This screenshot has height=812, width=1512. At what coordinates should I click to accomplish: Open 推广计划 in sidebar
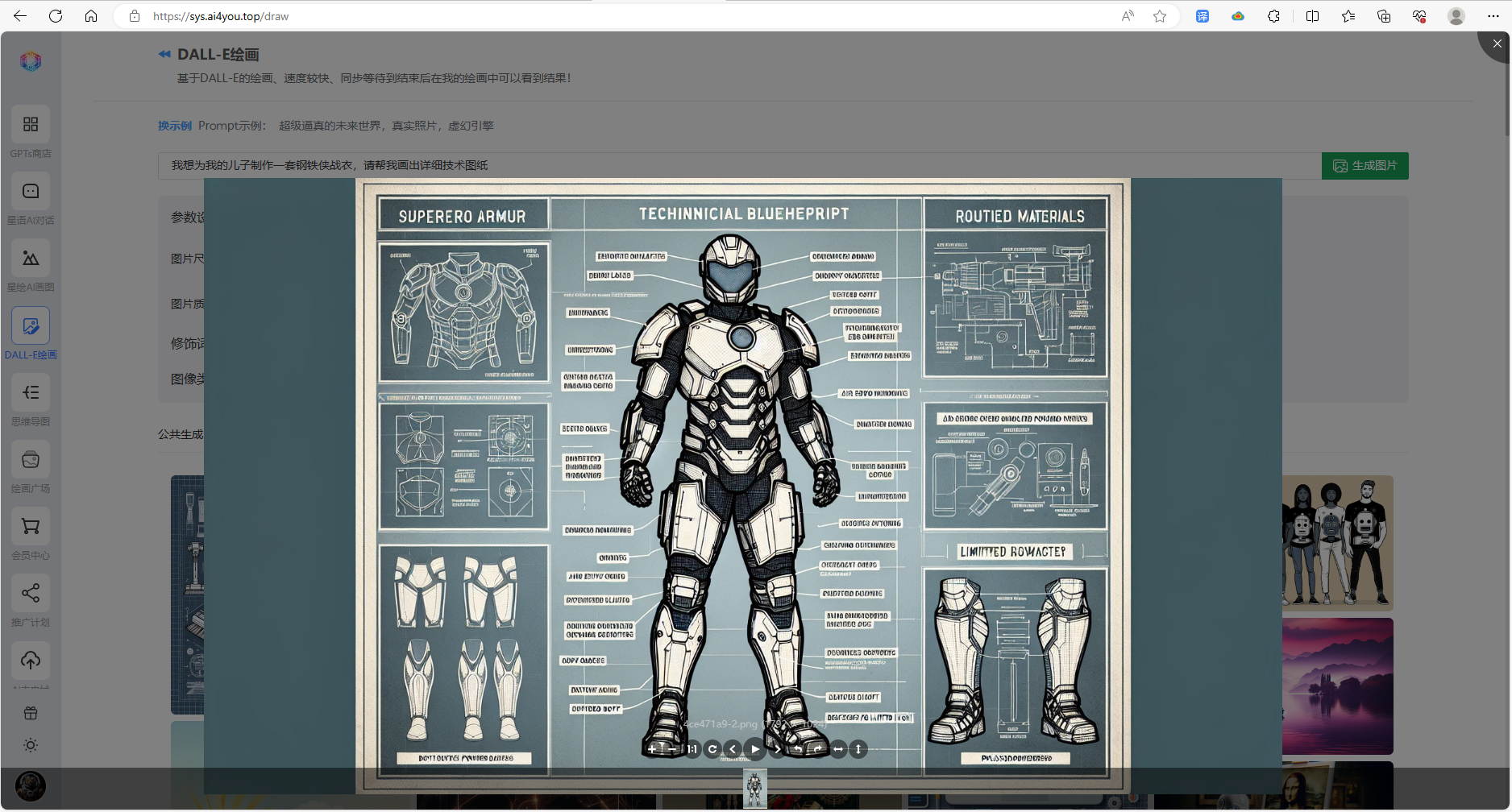(31, 601)
